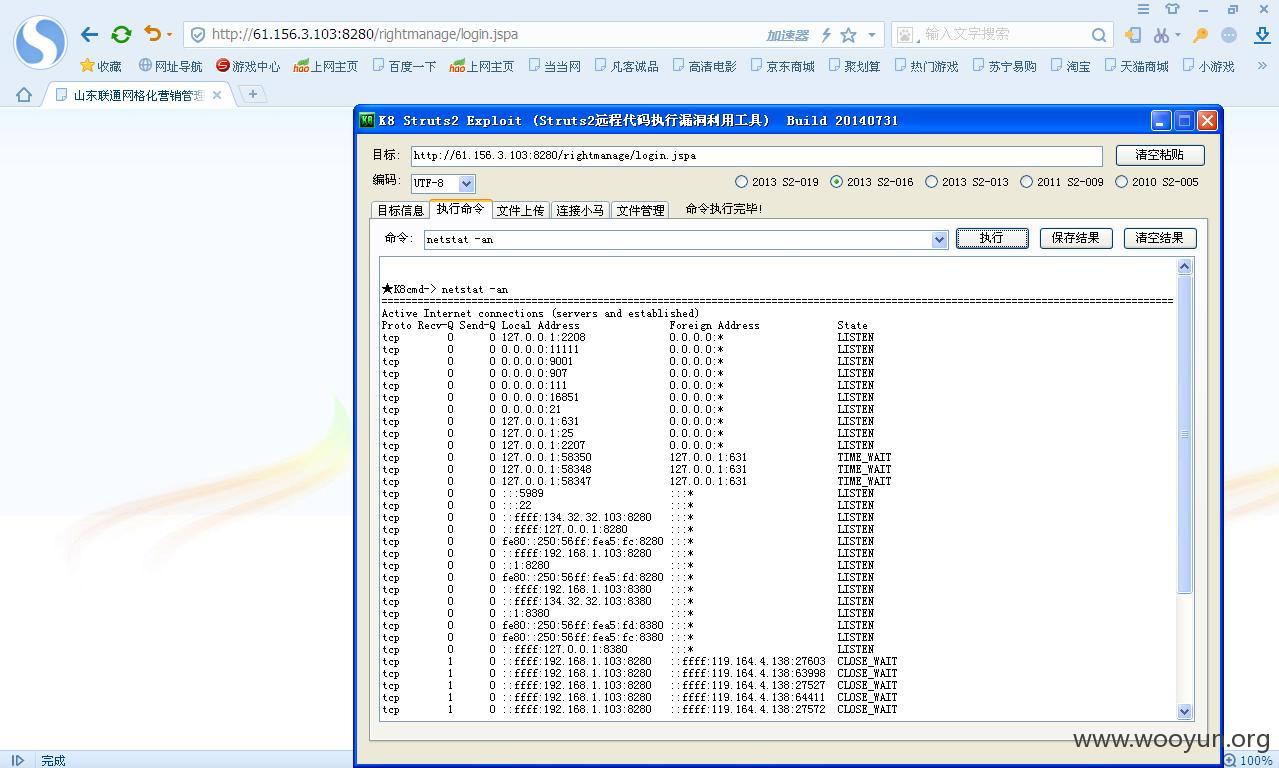Click the 清空粘贴 button
Screen dimensions: 1279x768
click(x=1160, y=155)
